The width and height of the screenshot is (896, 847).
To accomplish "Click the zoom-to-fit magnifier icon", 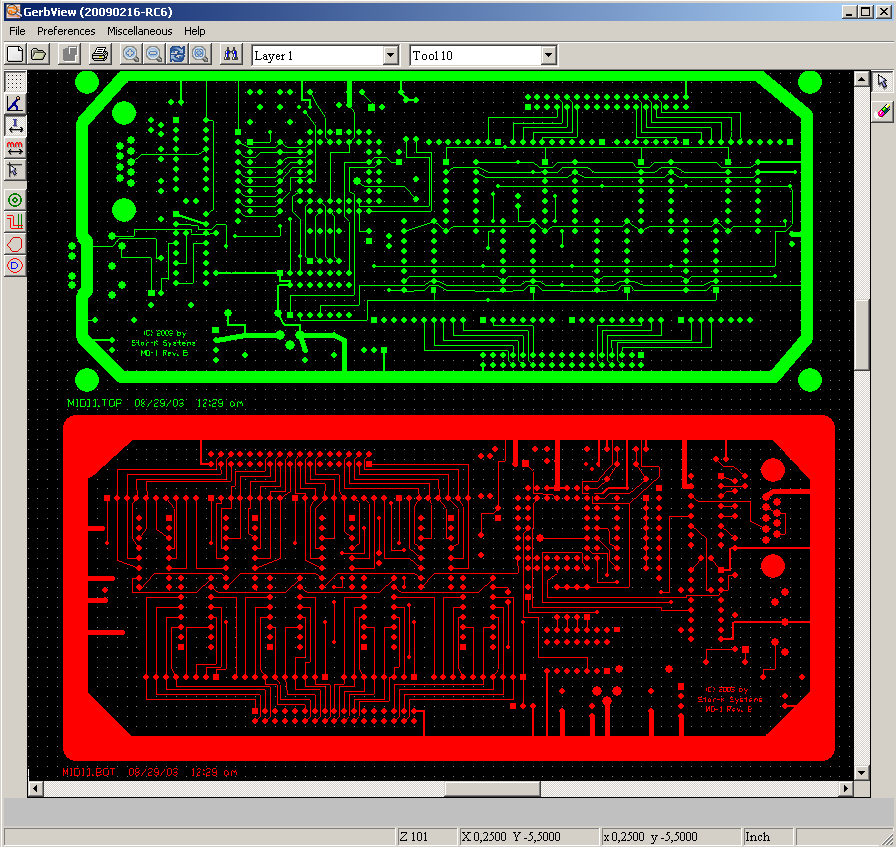I will [x=200, y=55].
